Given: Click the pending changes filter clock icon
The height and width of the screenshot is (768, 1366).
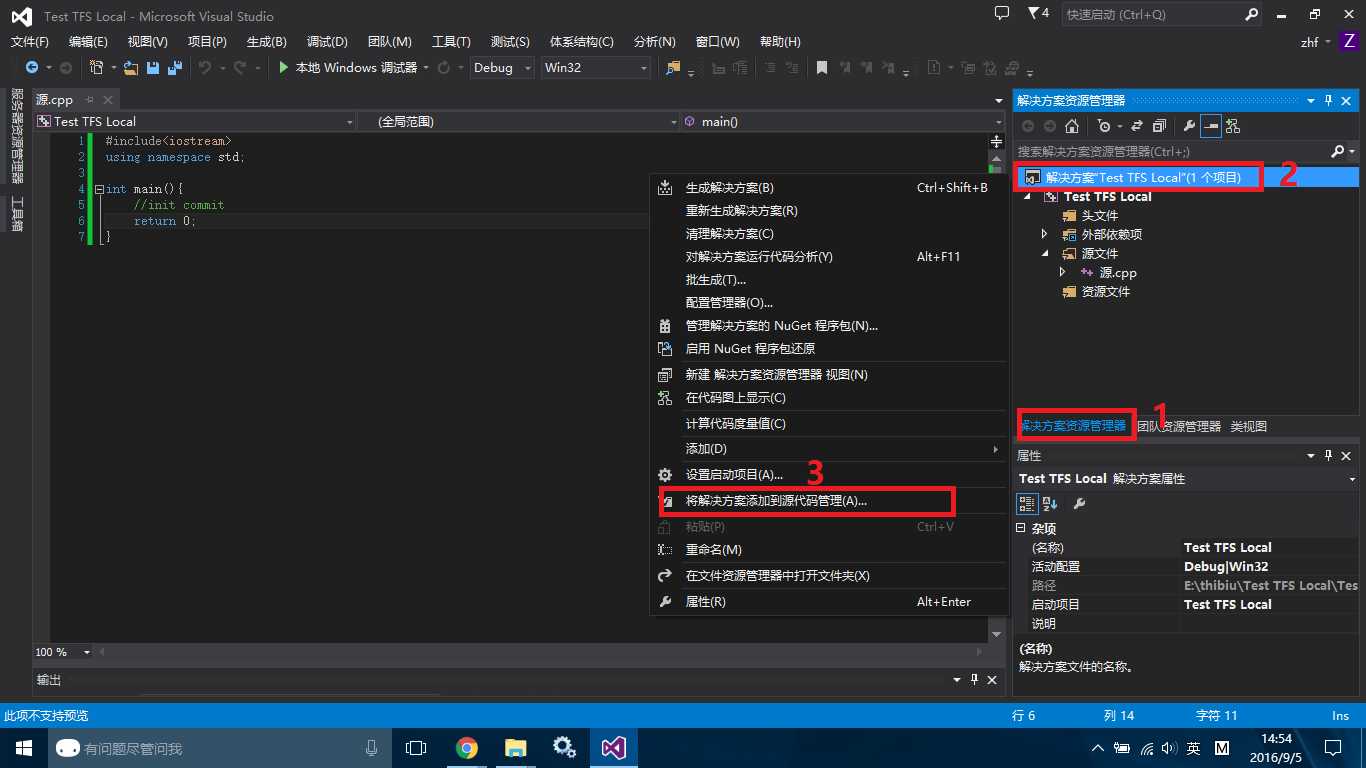Looking at the screenshot, I should tap(1104, 126).
